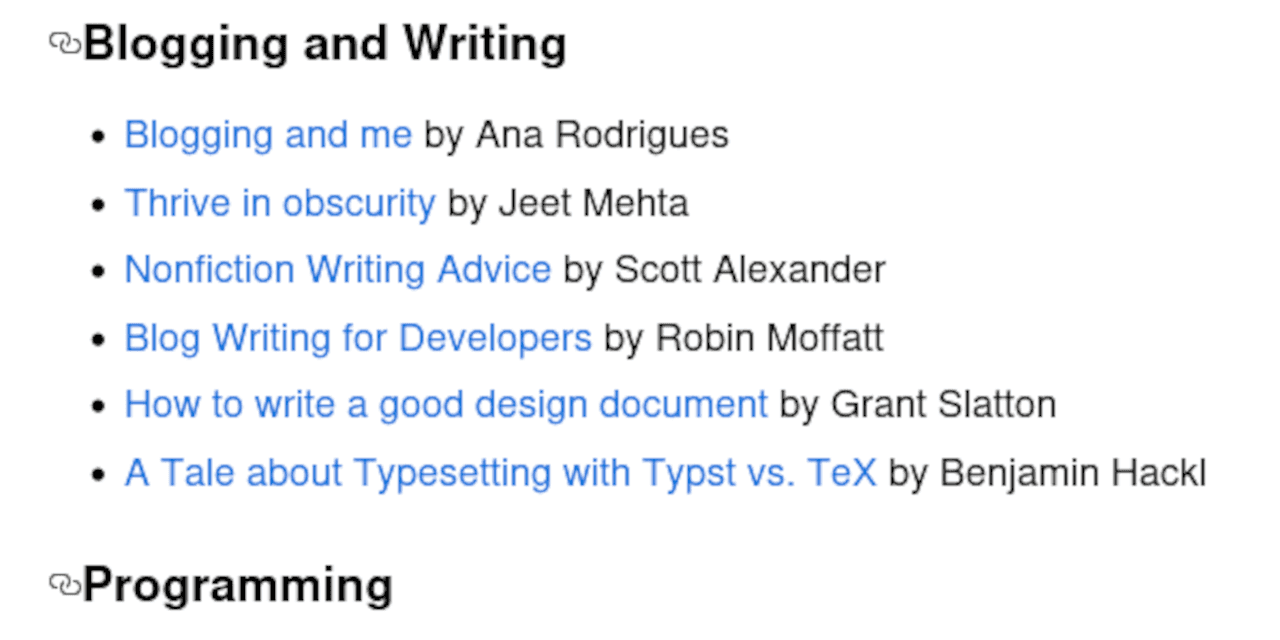Image resolution: width=1280 pixels, height=640 pixels.
Task: Open 'Blog Writing for Developers' link
Action: coord(358,338)
